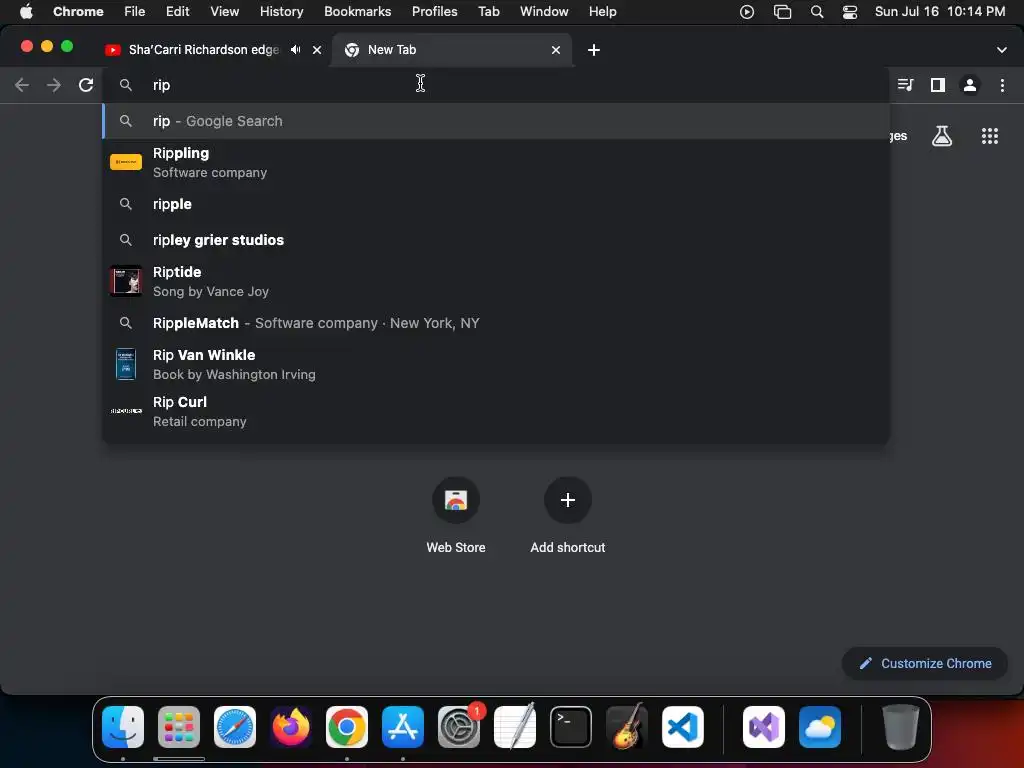Image resolution: width=1024 pixels, height=768 pixels.
Task: Click the date and time display
Action: click(940, 12)
